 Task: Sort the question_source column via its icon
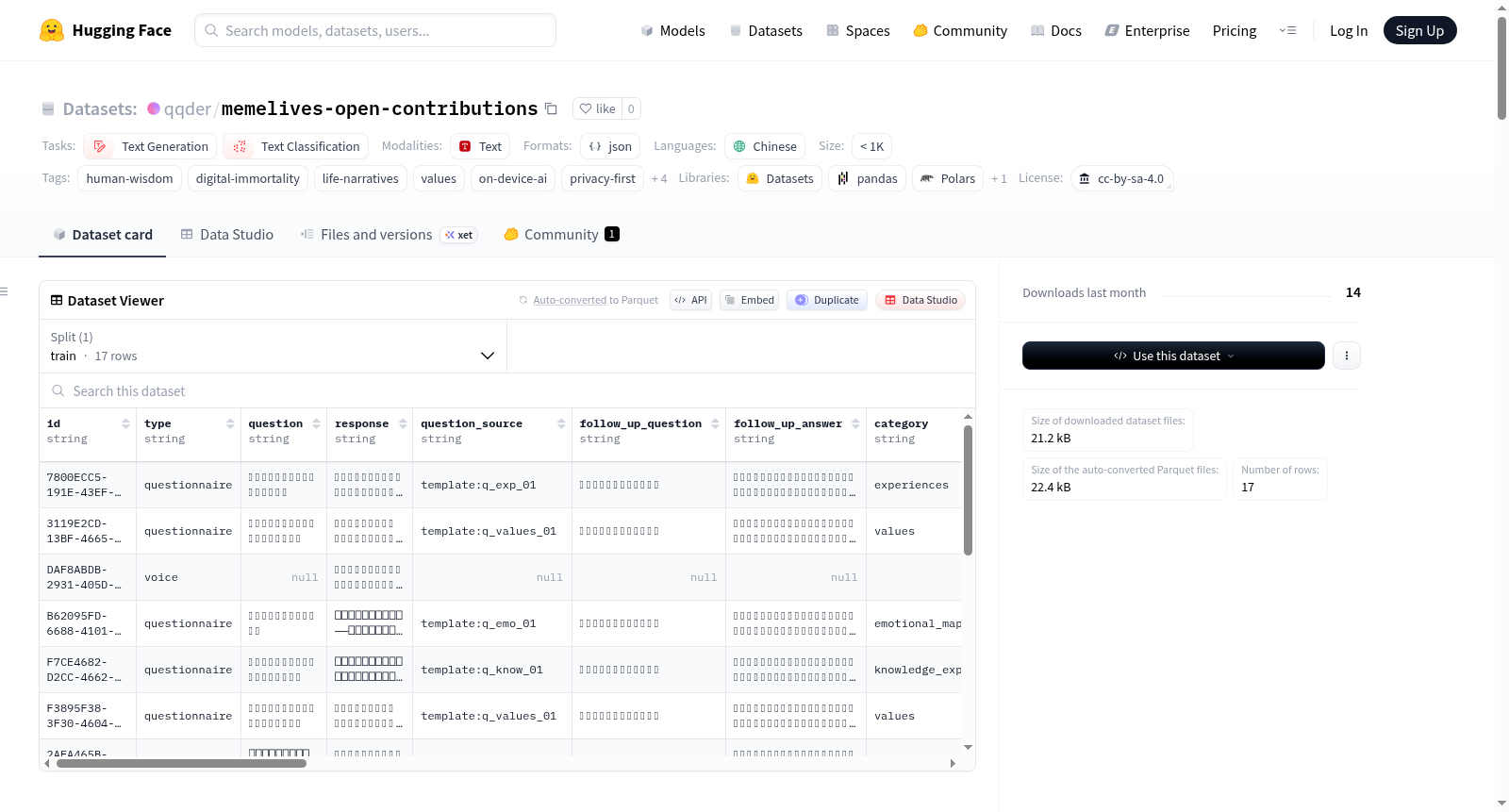(561, 423)
